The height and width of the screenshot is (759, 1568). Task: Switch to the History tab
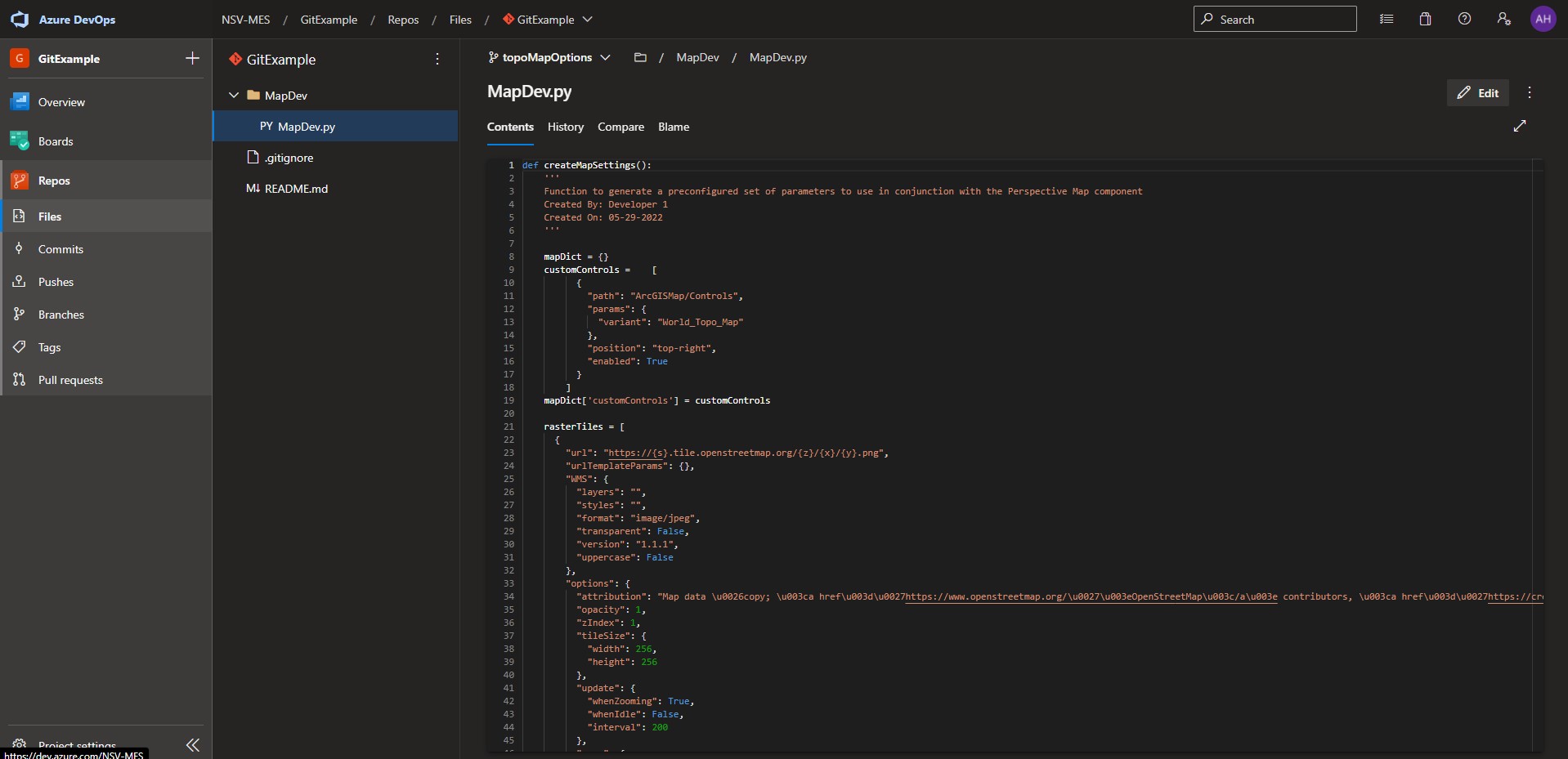tap(565, 127)
